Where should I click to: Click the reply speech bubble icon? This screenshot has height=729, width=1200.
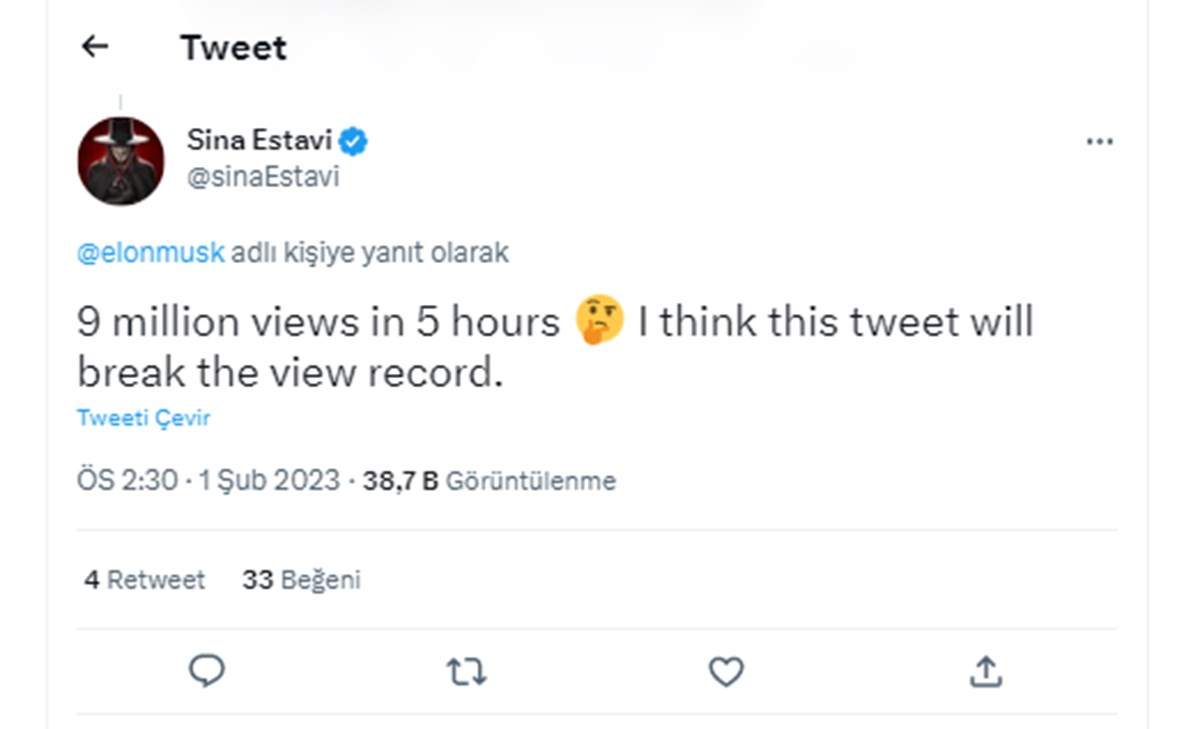coord(207,672)
